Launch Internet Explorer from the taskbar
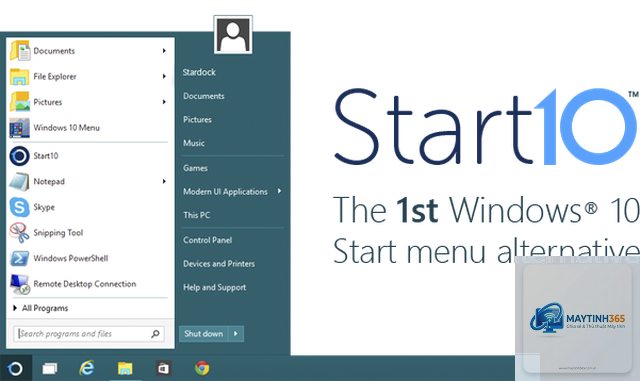The image size is (640, 381). point(87,368)
